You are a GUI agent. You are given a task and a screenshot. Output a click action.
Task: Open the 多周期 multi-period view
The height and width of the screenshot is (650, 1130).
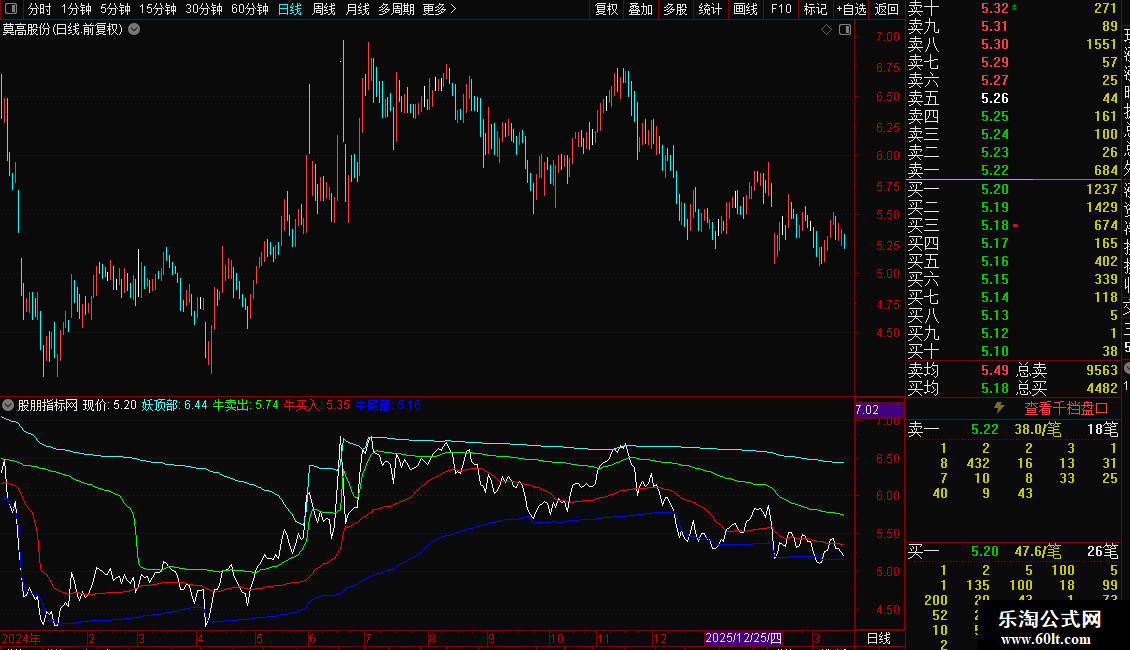pos(396,9)
